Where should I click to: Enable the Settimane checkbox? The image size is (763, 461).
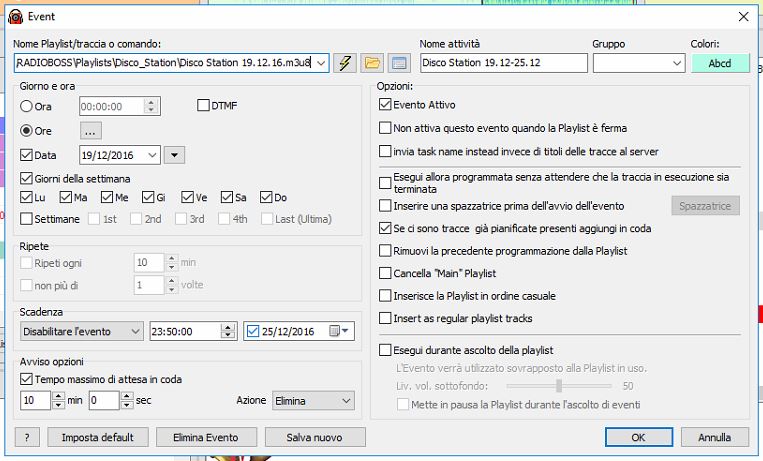(26, 219)
